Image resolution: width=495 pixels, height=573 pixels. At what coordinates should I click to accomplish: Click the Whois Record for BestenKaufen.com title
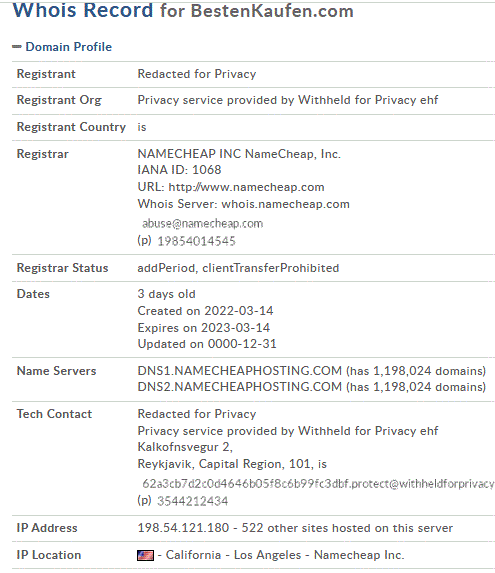[183, 10]
